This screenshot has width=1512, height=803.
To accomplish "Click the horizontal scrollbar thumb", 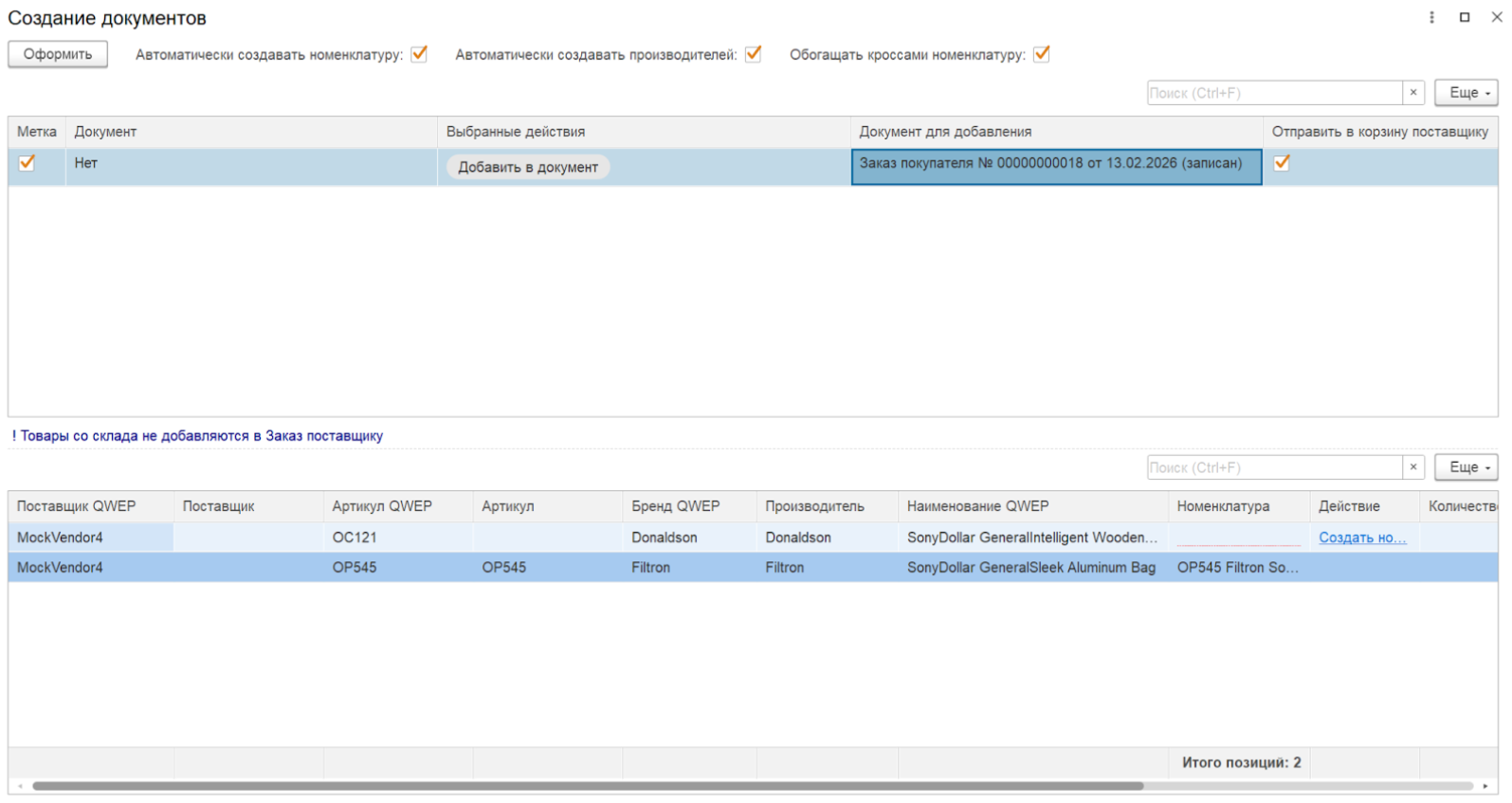I will pyautogui.click(x=588, y=786).
